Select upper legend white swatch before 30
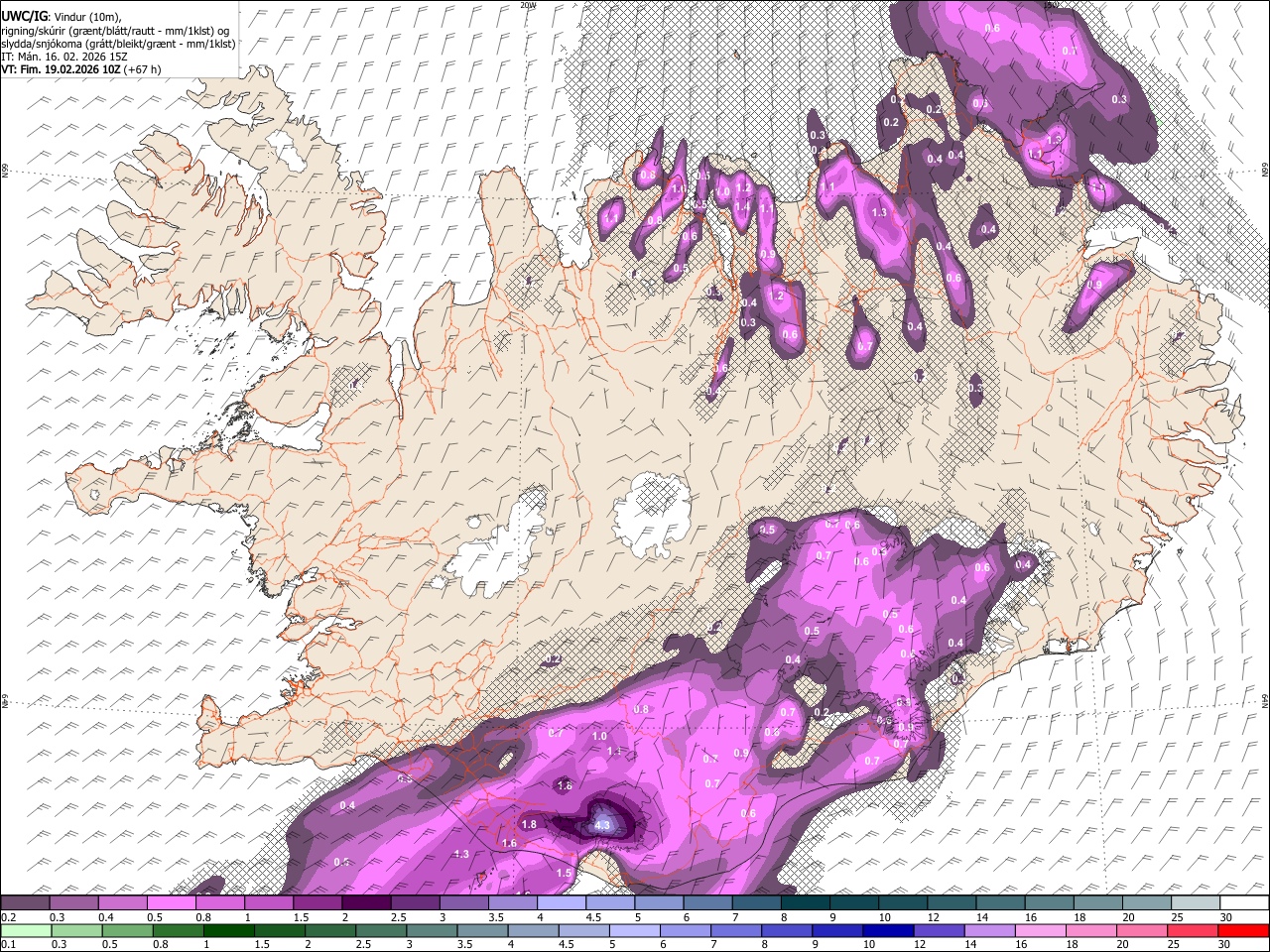 tap(1245, 902)
